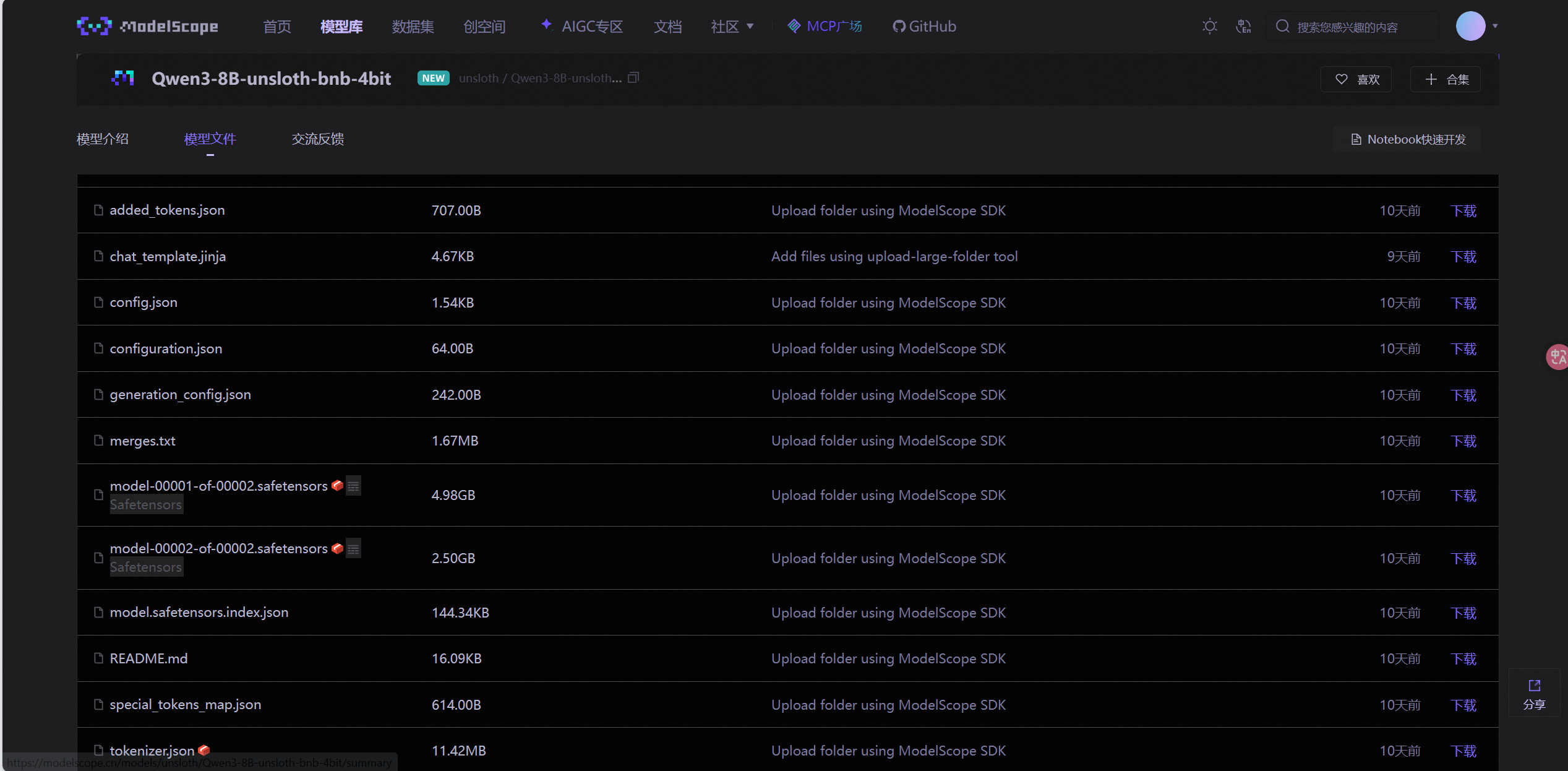
Task: Click the added_tokens.json file icon
Action: click(x=98, y=210)
